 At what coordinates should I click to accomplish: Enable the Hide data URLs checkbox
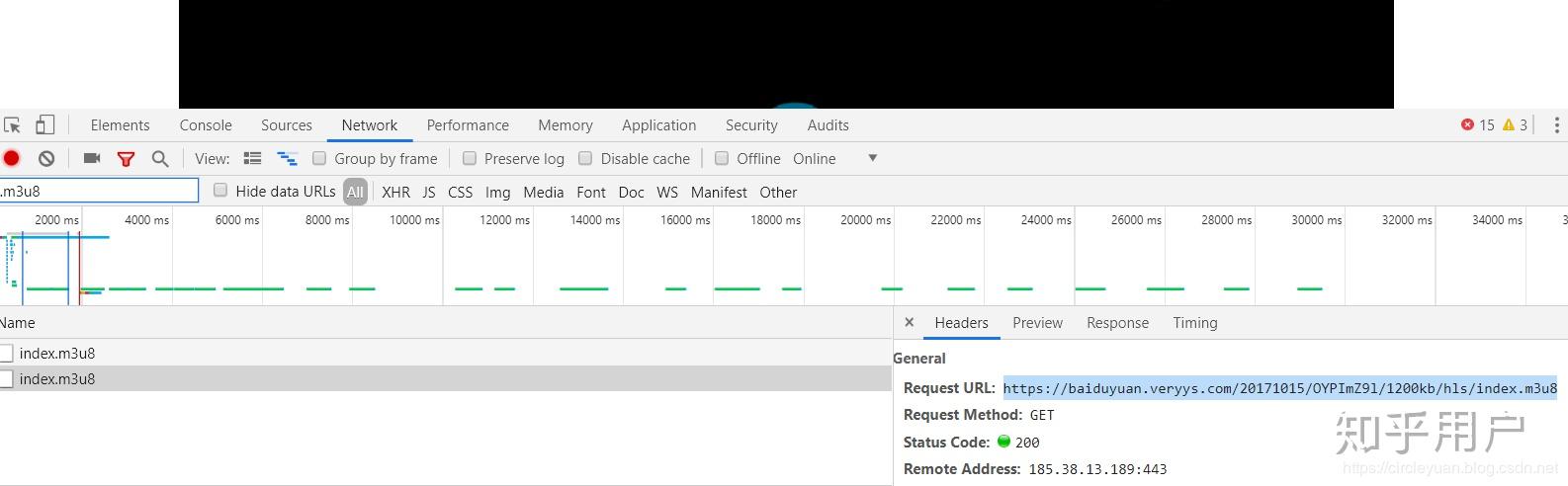pyautogui.click(x=220, y=191)
